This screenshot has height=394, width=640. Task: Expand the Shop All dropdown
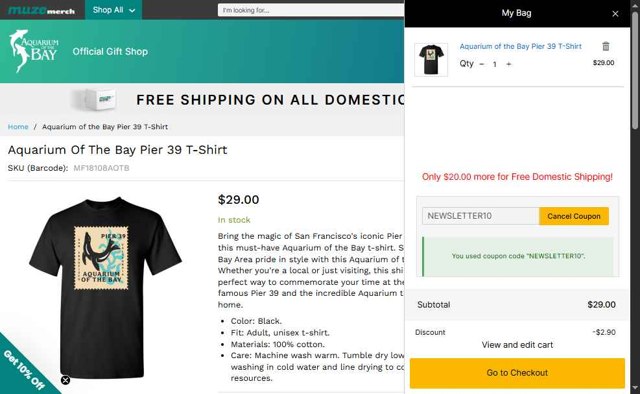click(x=113, y=10)
